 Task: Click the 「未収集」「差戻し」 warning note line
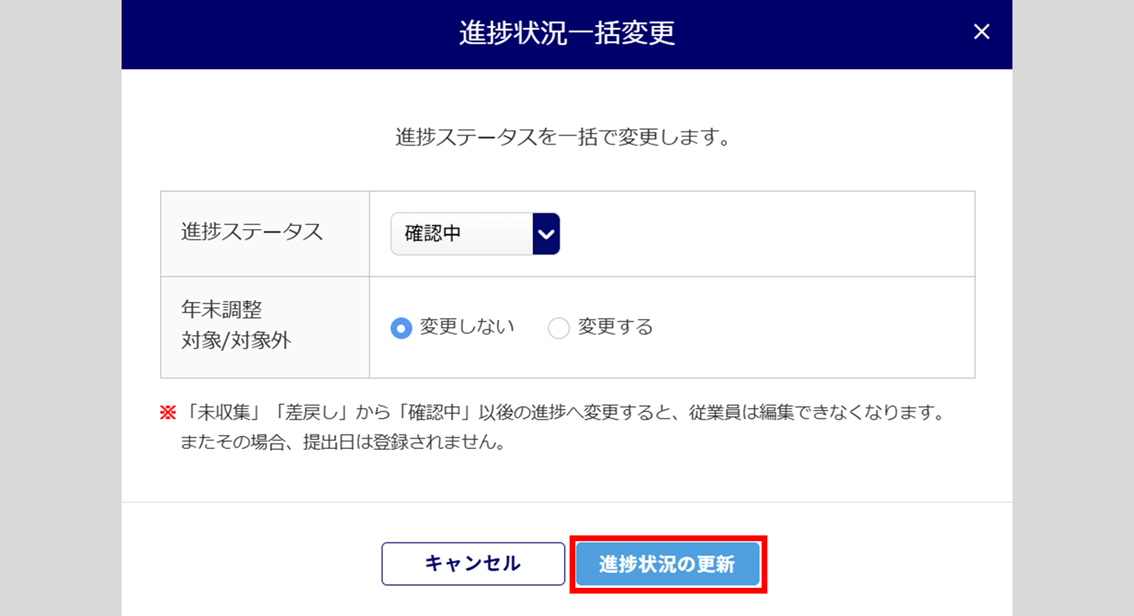pos(562,413)
